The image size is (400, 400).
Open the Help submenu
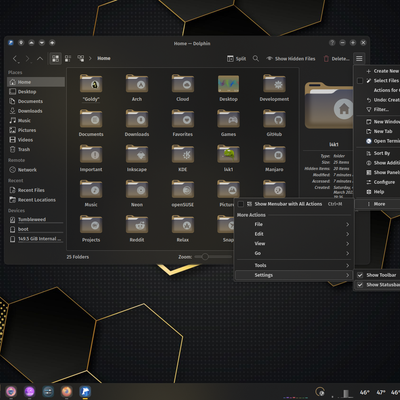coord(378,192)
